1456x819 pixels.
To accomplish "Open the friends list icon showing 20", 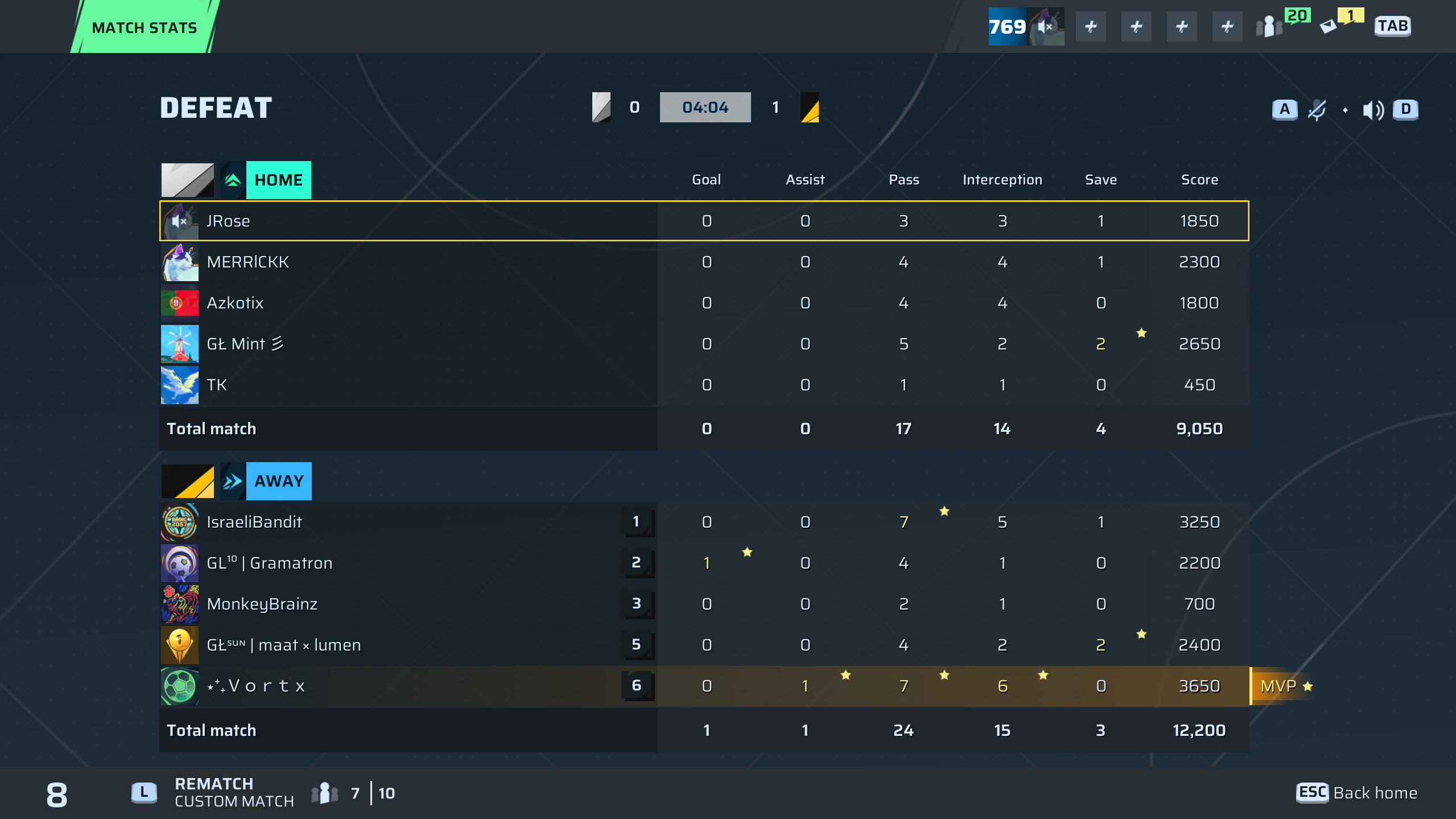I will click(1269, 26).
